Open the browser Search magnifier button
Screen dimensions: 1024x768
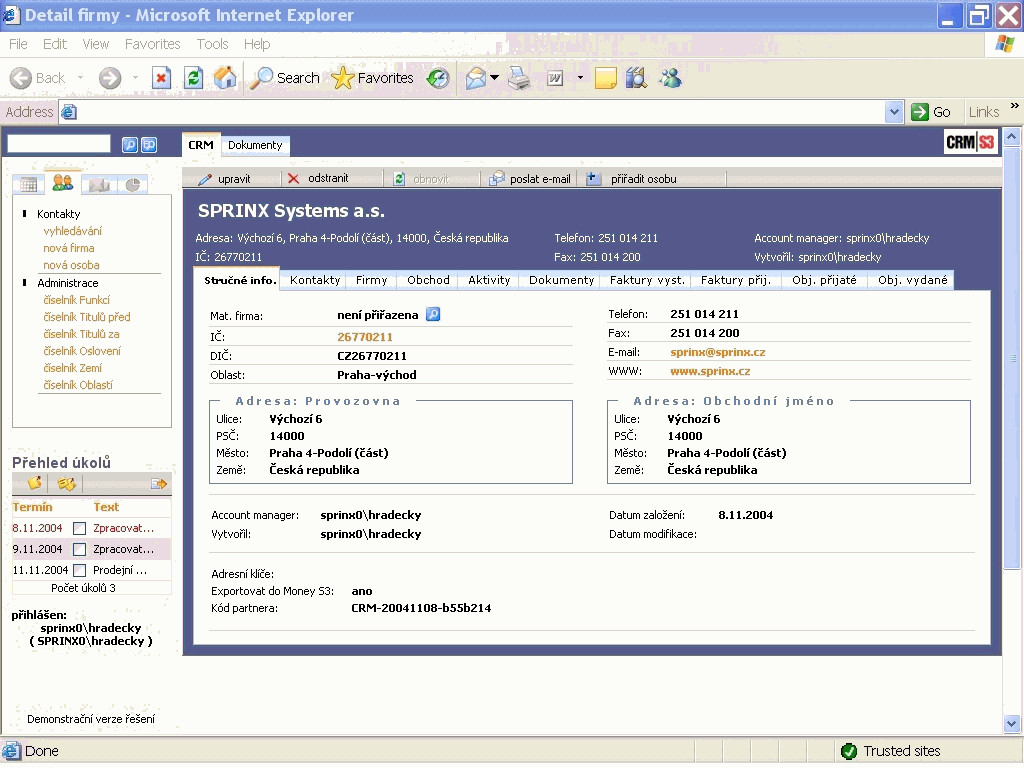click(x=285, y=78)
